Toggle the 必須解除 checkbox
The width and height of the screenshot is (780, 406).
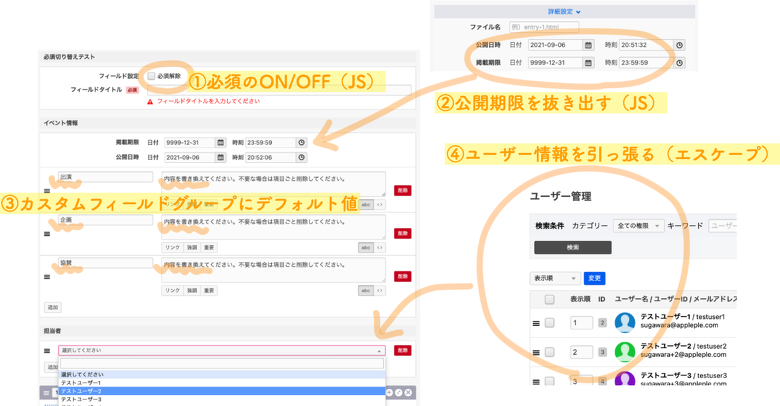tap(152, 76)
